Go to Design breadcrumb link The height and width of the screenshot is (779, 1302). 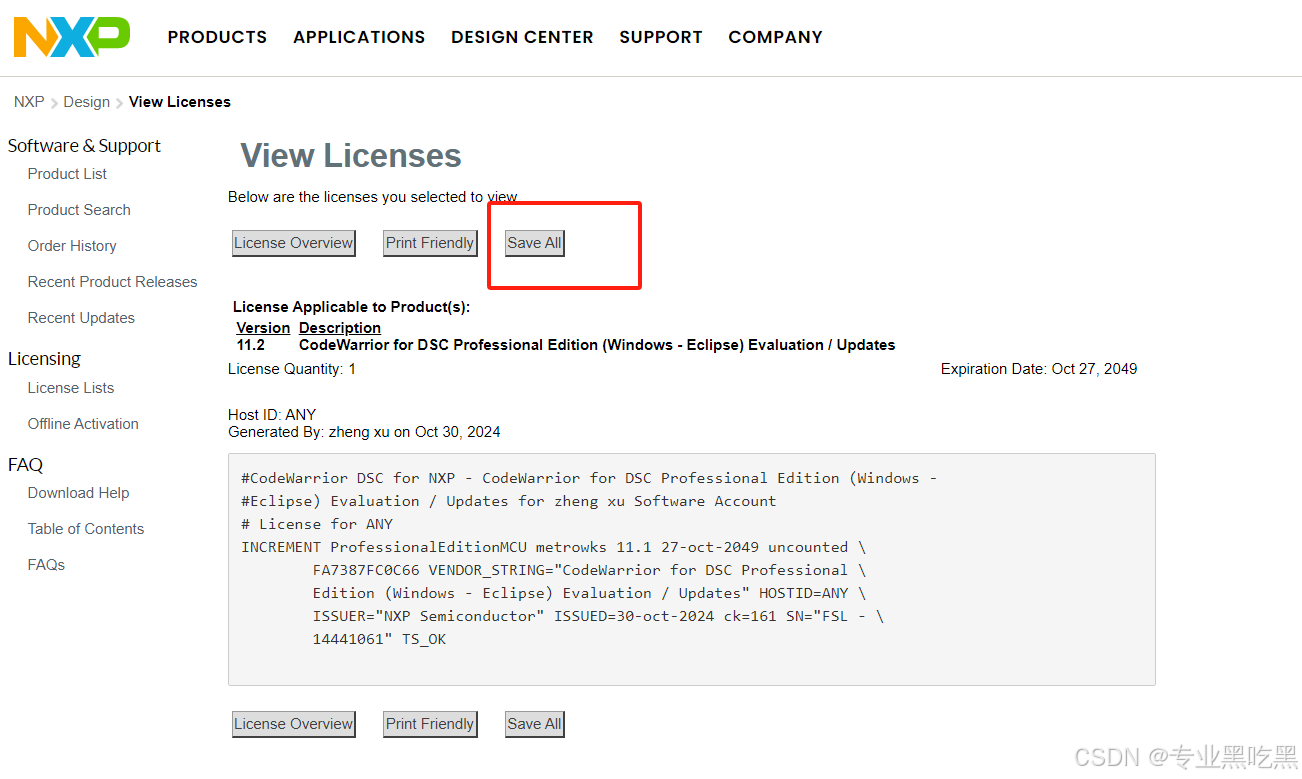point(87,102)
